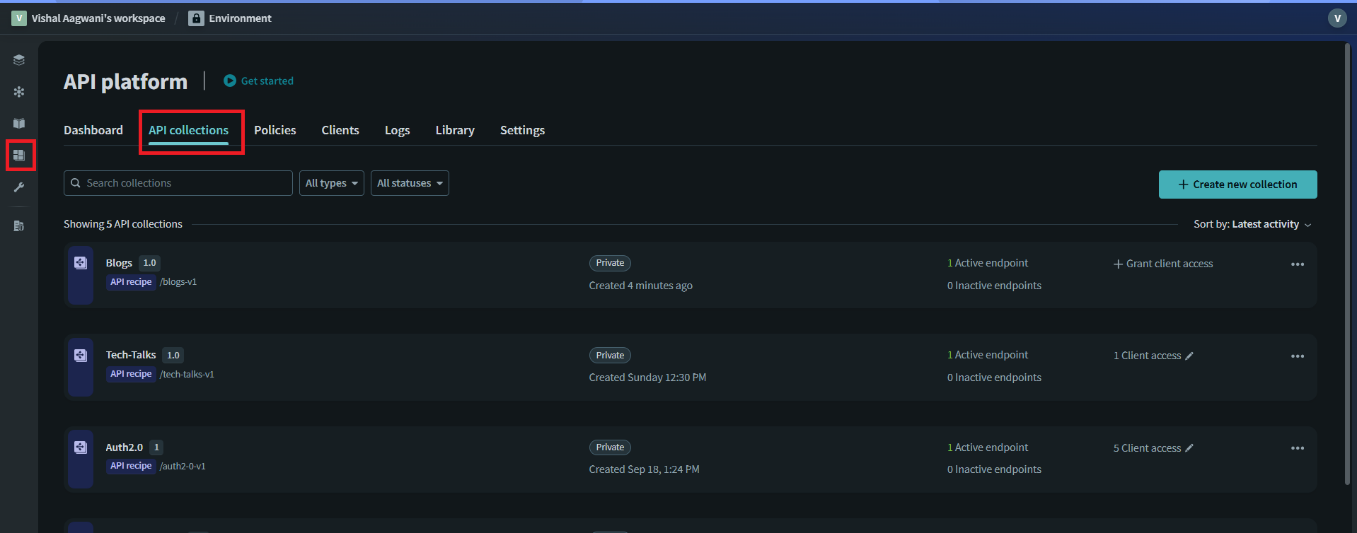Open the Blogs collection name
This screenshot has width=1357, height=533.
click(x=119, y=263)
